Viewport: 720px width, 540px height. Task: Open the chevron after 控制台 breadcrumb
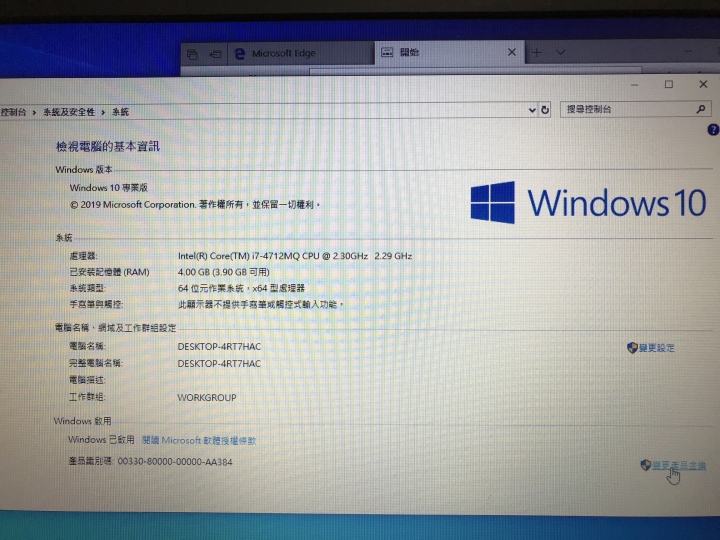point(34,112)
